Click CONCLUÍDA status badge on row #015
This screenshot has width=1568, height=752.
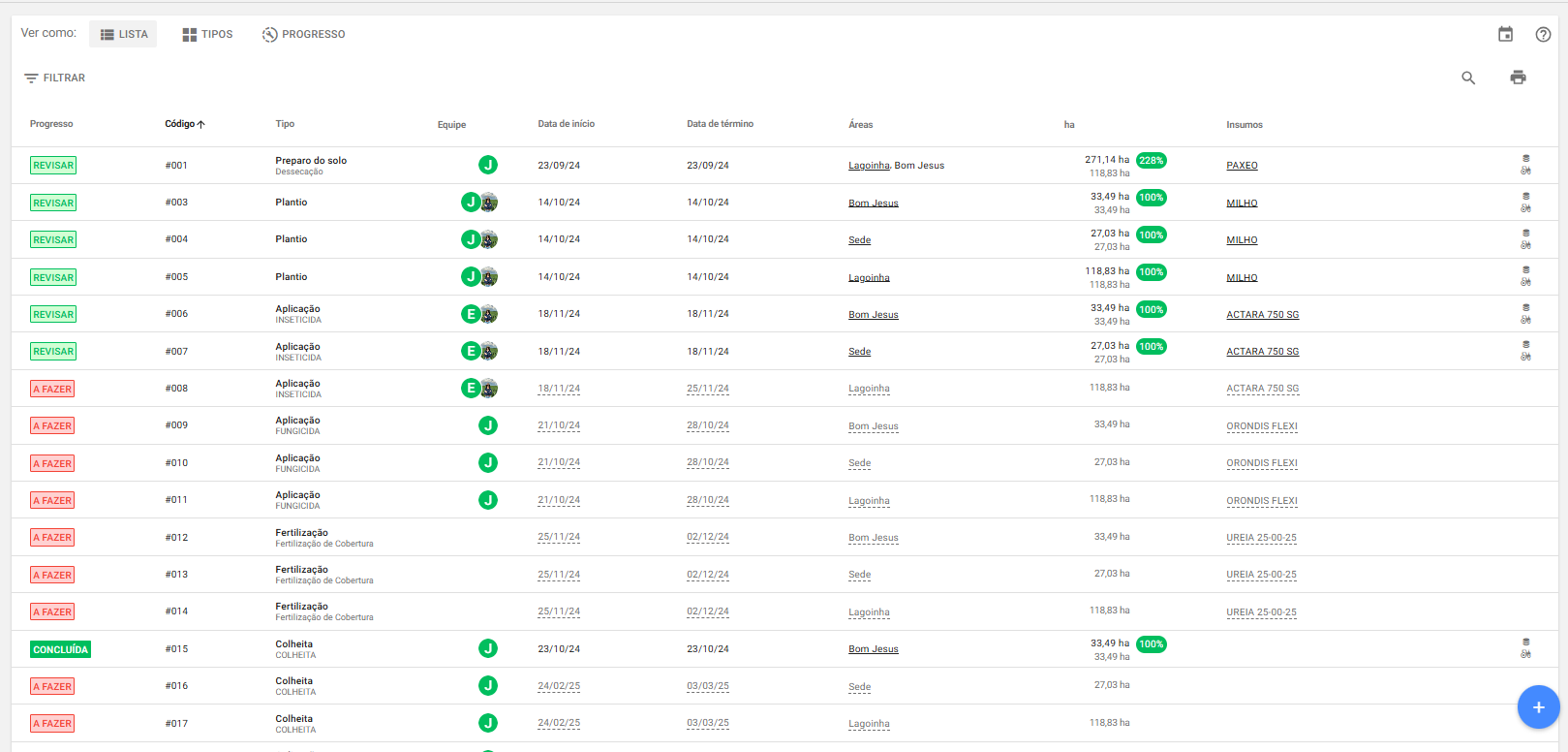pyautogui.click(x=60, y=649)
